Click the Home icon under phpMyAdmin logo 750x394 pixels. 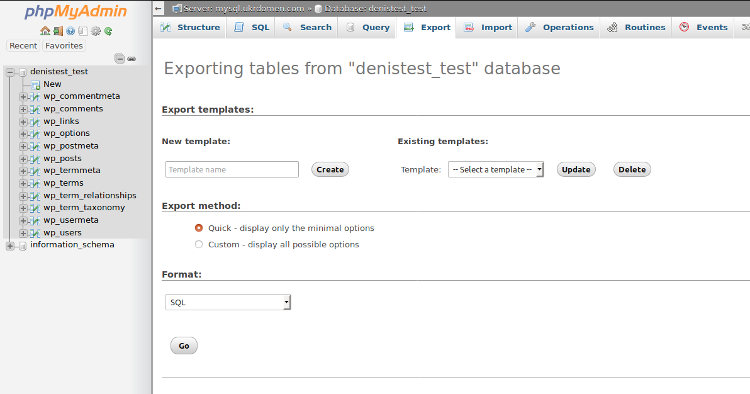45,31
